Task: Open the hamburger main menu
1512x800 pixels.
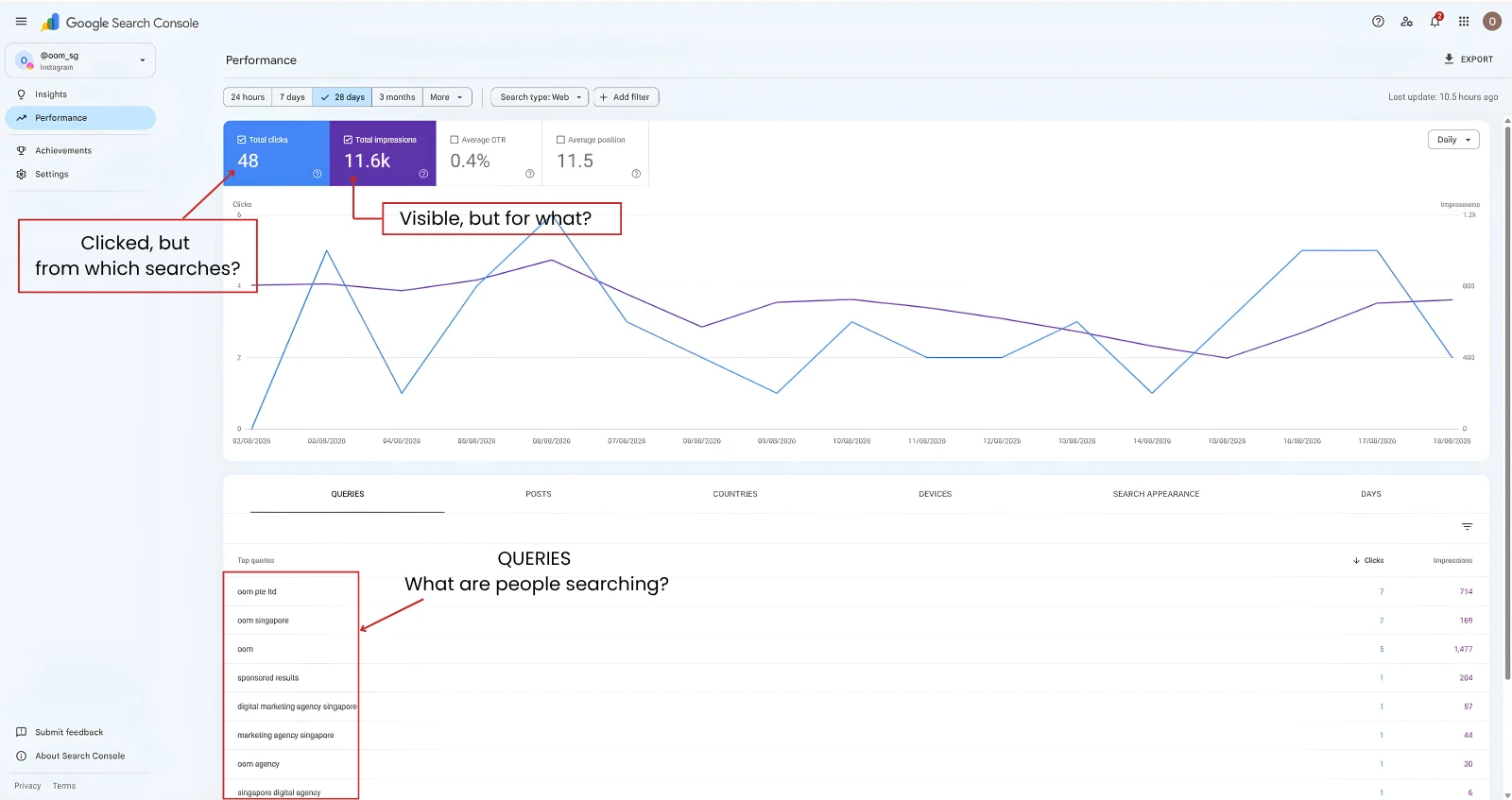Action: click(x=21, y=22)
